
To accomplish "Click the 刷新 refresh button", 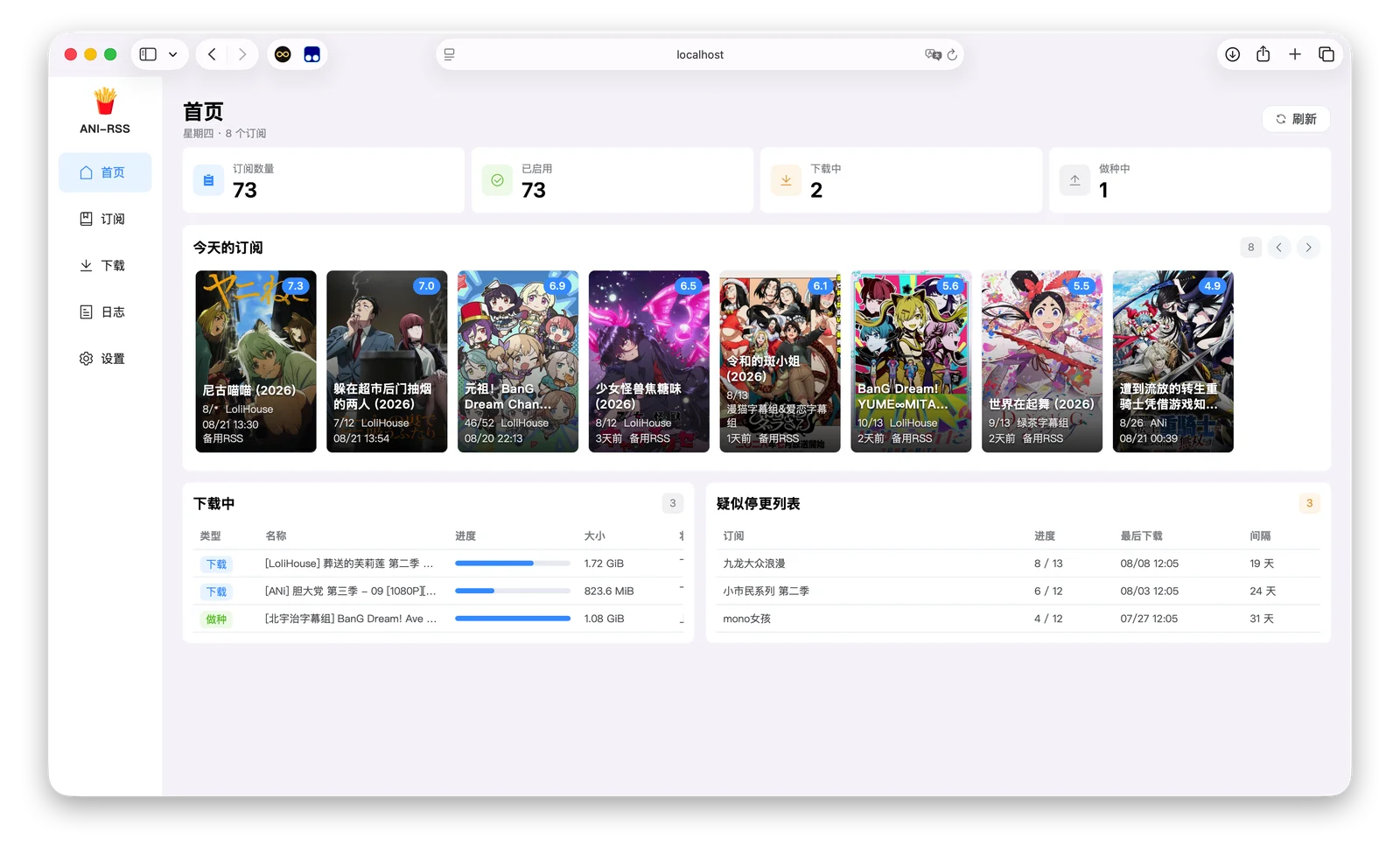I will pos(1296,119).
